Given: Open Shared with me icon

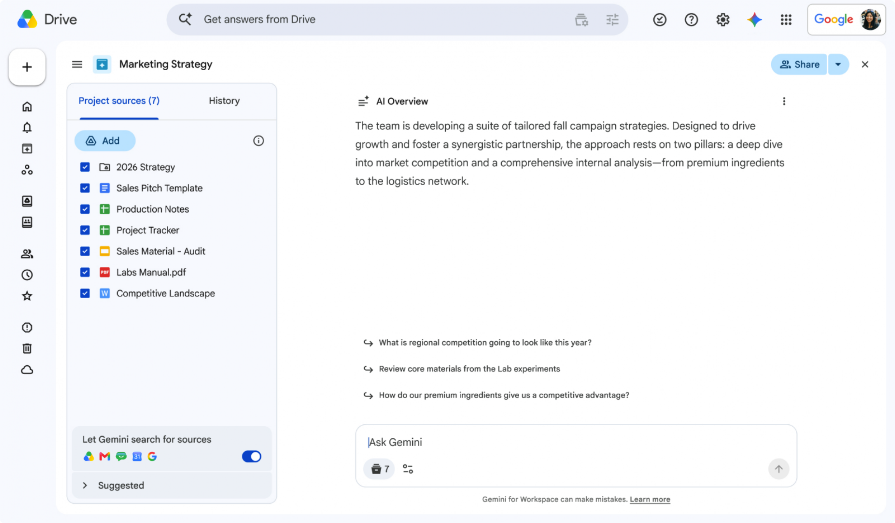Looking at the screenshot, I should pos(27,254).
